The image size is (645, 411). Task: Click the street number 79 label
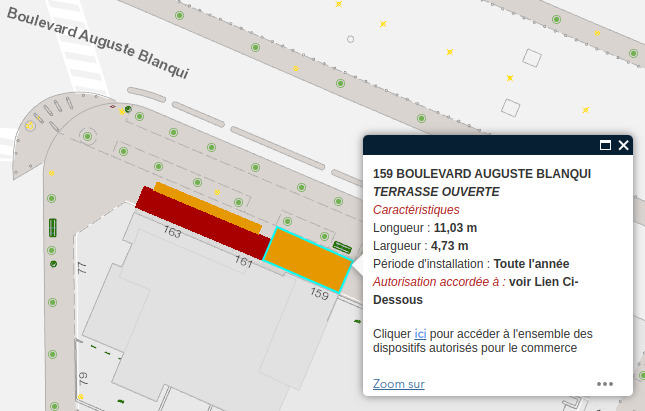pos(83,378)
